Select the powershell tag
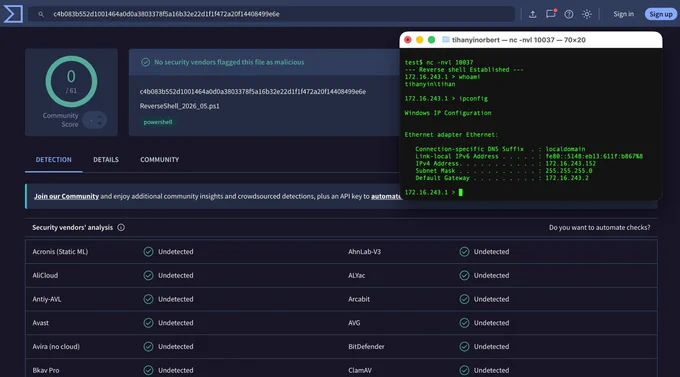Image resolution: width=680 pixels, height=377 pixels. [x=158, y=122]
